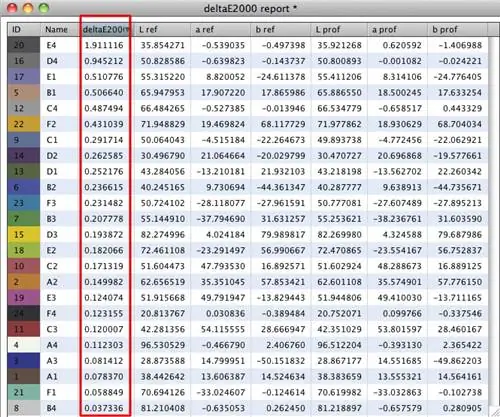Sort by the a prof column header
Viewport: 500px width, 417px height.
pyautogui.click(x=397, y=30)
